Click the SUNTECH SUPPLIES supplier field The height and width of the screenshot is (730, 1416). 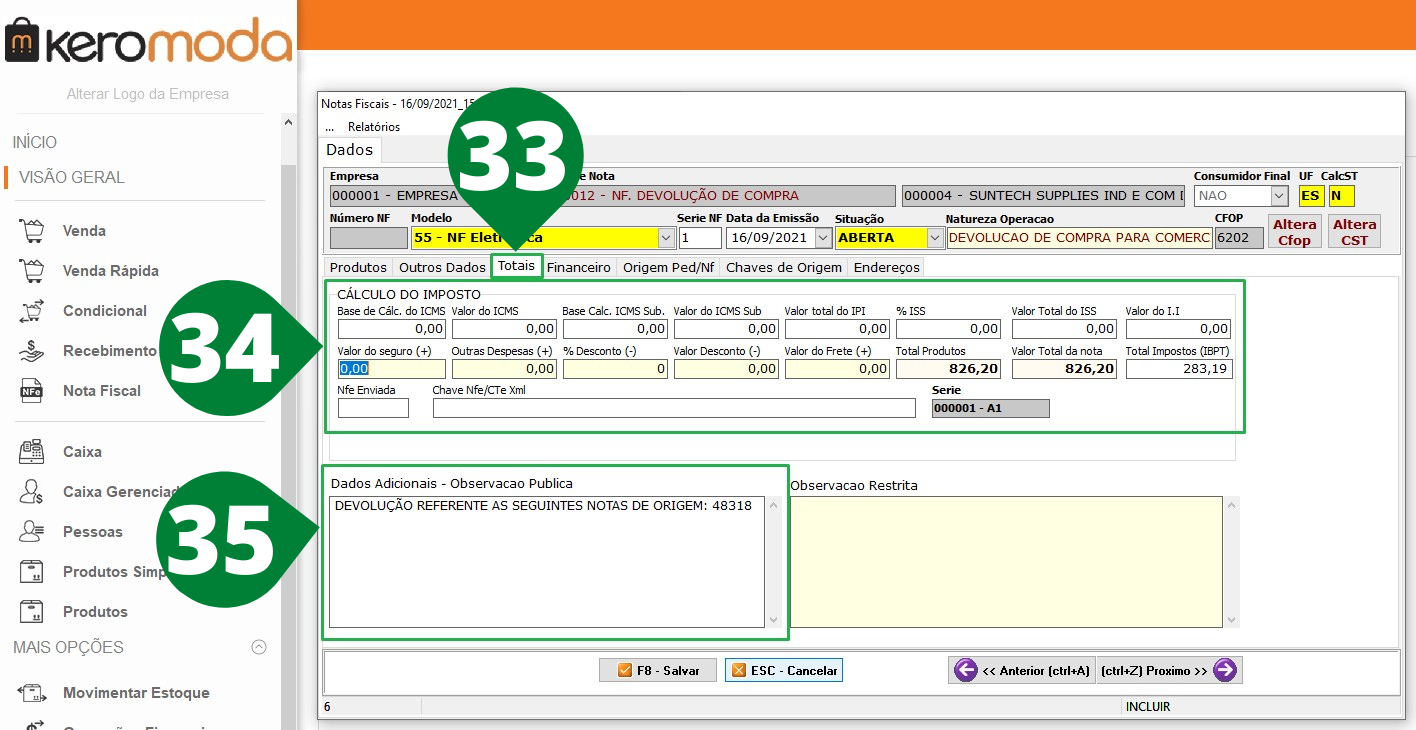pyautogui.click(x=1044, y=196)
